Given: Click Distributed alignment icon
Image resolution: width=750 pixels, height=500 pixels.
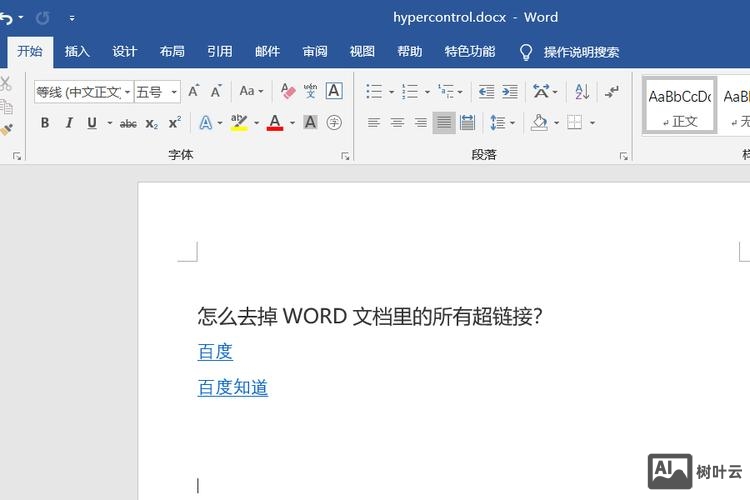Looking at the screenshot, I should coord(467,123).
